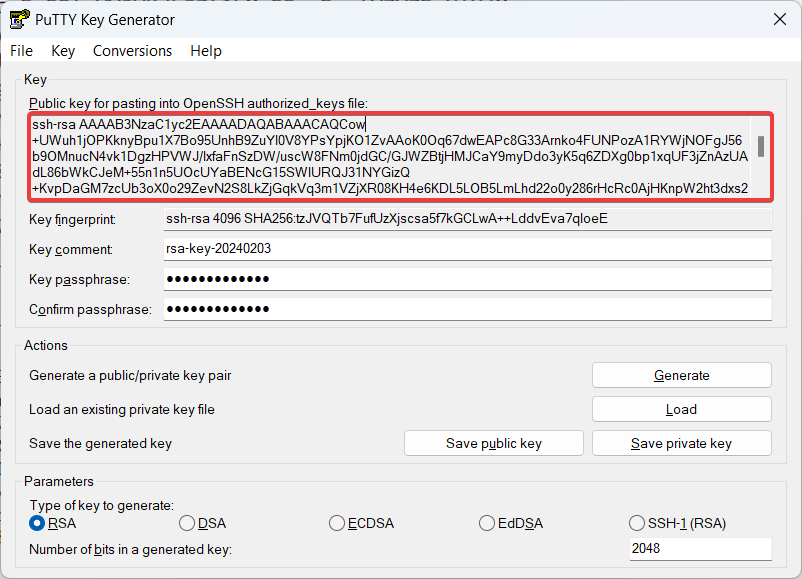Focus the Key passphrase field
Screen dimensions: 802x579
(467, 279)
